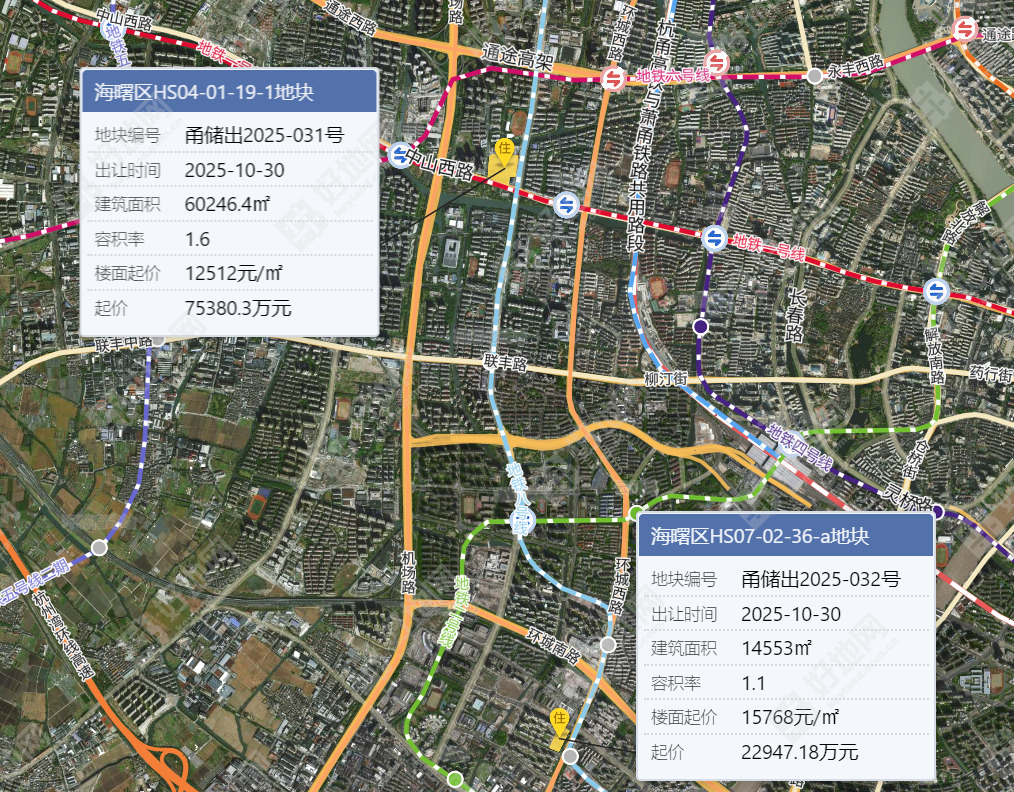This screenshot has height=792, width=1014.
Task: Select 甬储出2025-031号 parcel number text
Action: coord(264,135)
